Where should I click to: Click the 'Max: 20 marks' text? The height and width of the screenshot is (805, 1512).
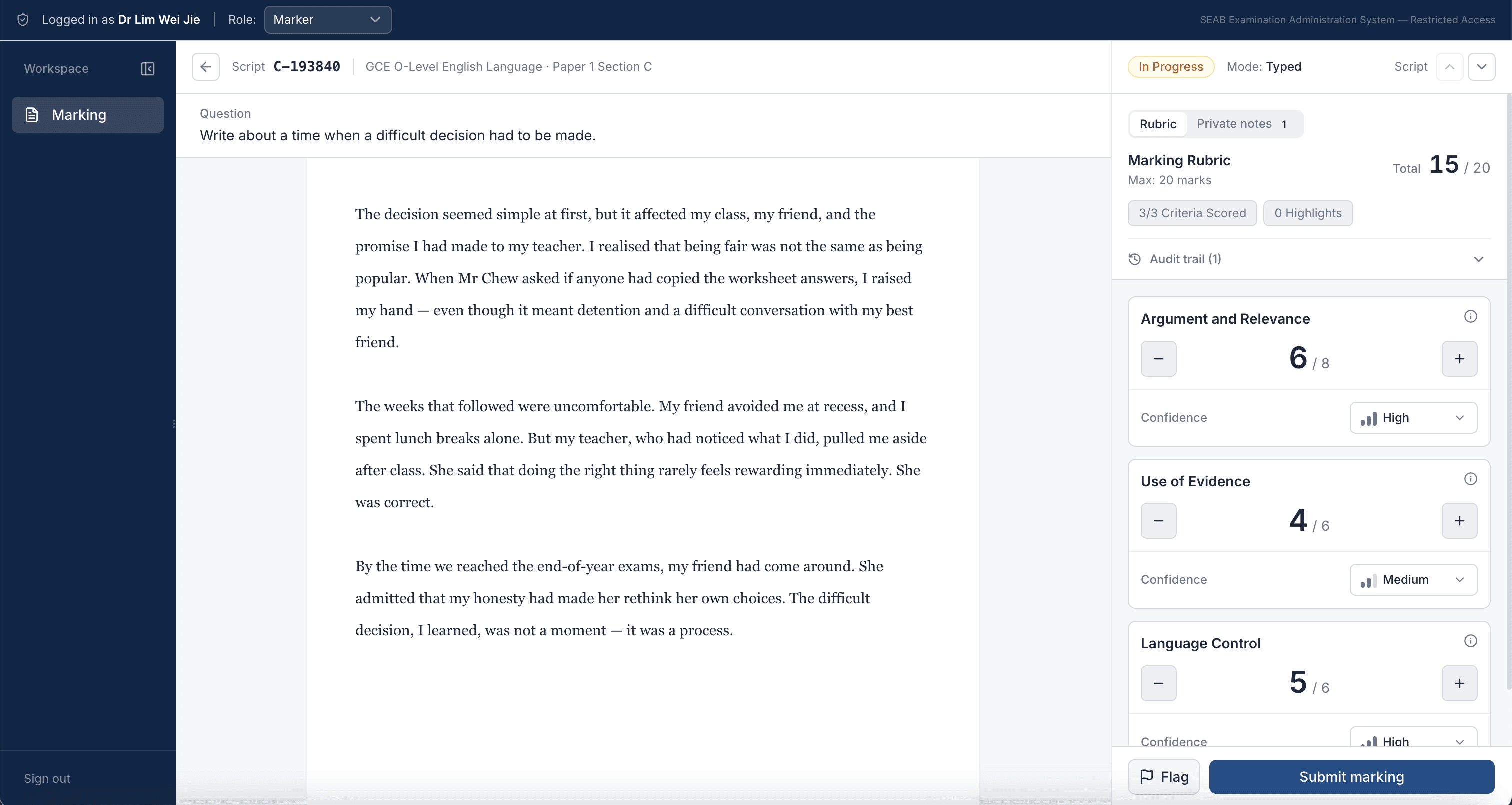(x=1169, y=180)
